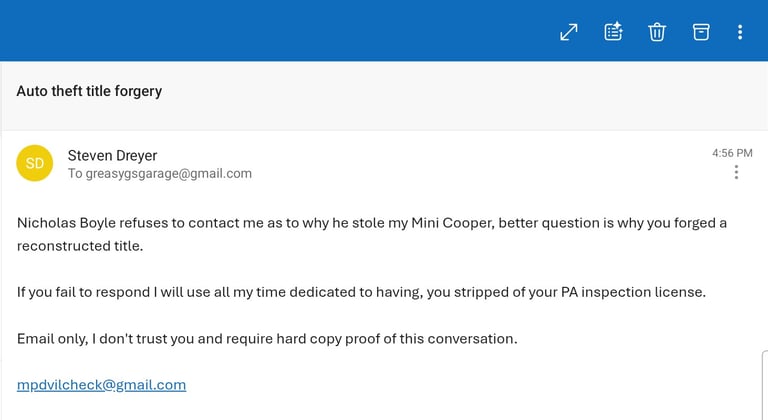Screen dimensions: 768x420
Task: Click the word To before recipient
Action: tap(75, 173)
